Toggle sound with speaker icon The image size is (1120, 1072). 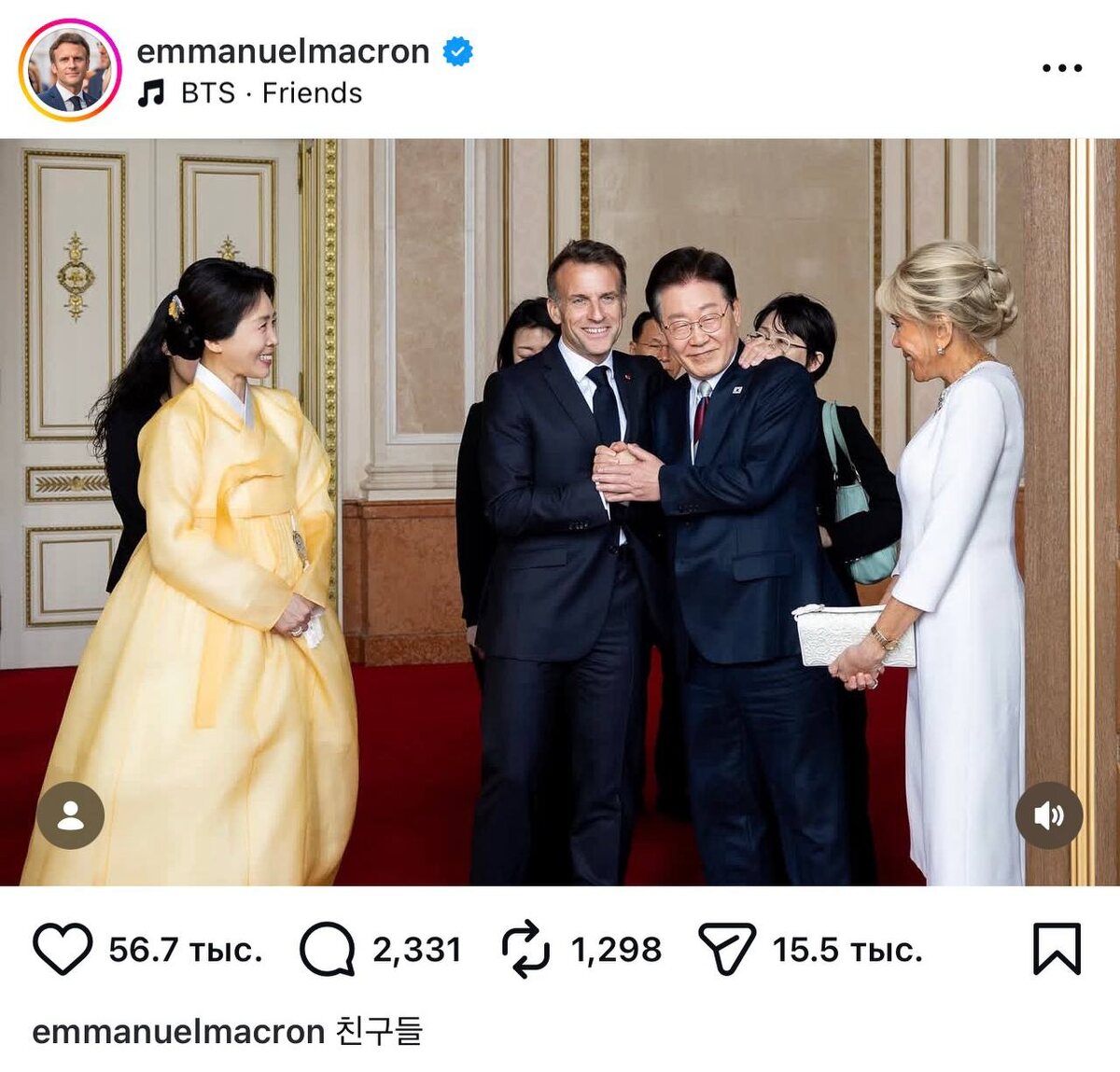click(x=1049, y=815)
